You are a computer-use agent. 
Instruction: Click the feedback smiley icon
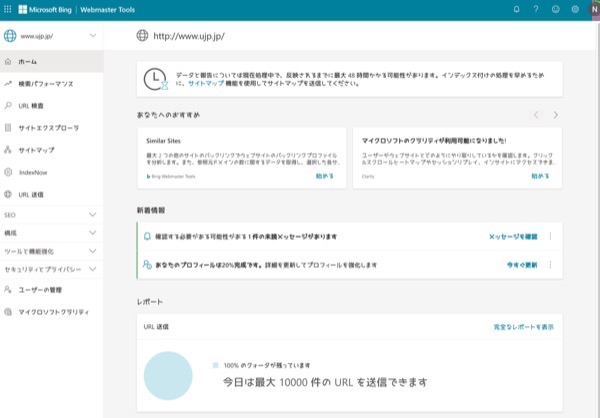[555, 10]
